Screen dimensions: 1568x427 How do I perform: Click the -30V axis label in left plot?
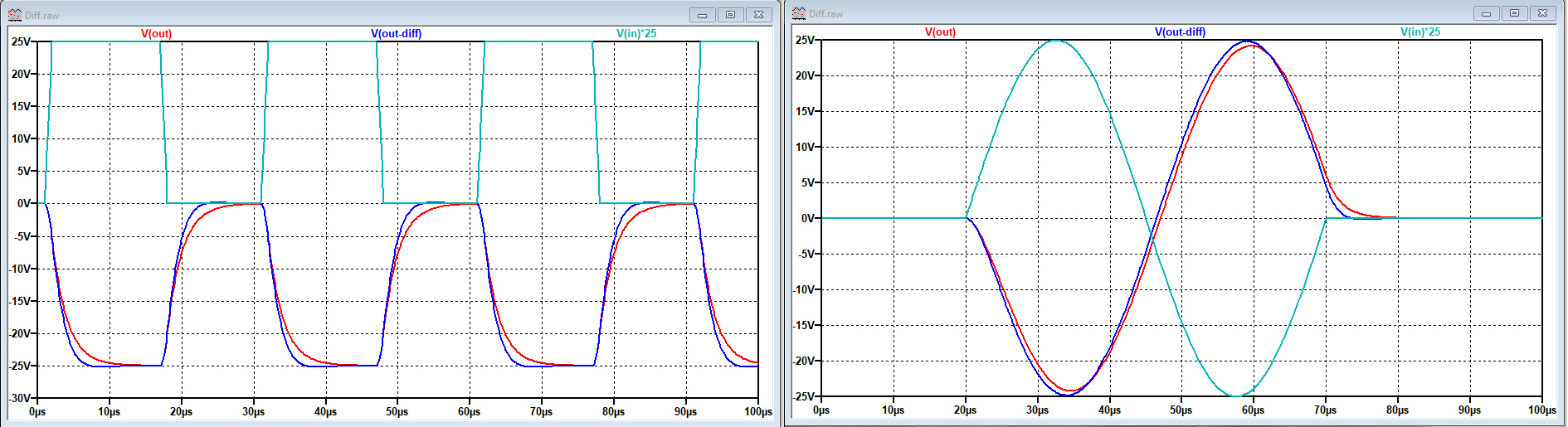19,398
